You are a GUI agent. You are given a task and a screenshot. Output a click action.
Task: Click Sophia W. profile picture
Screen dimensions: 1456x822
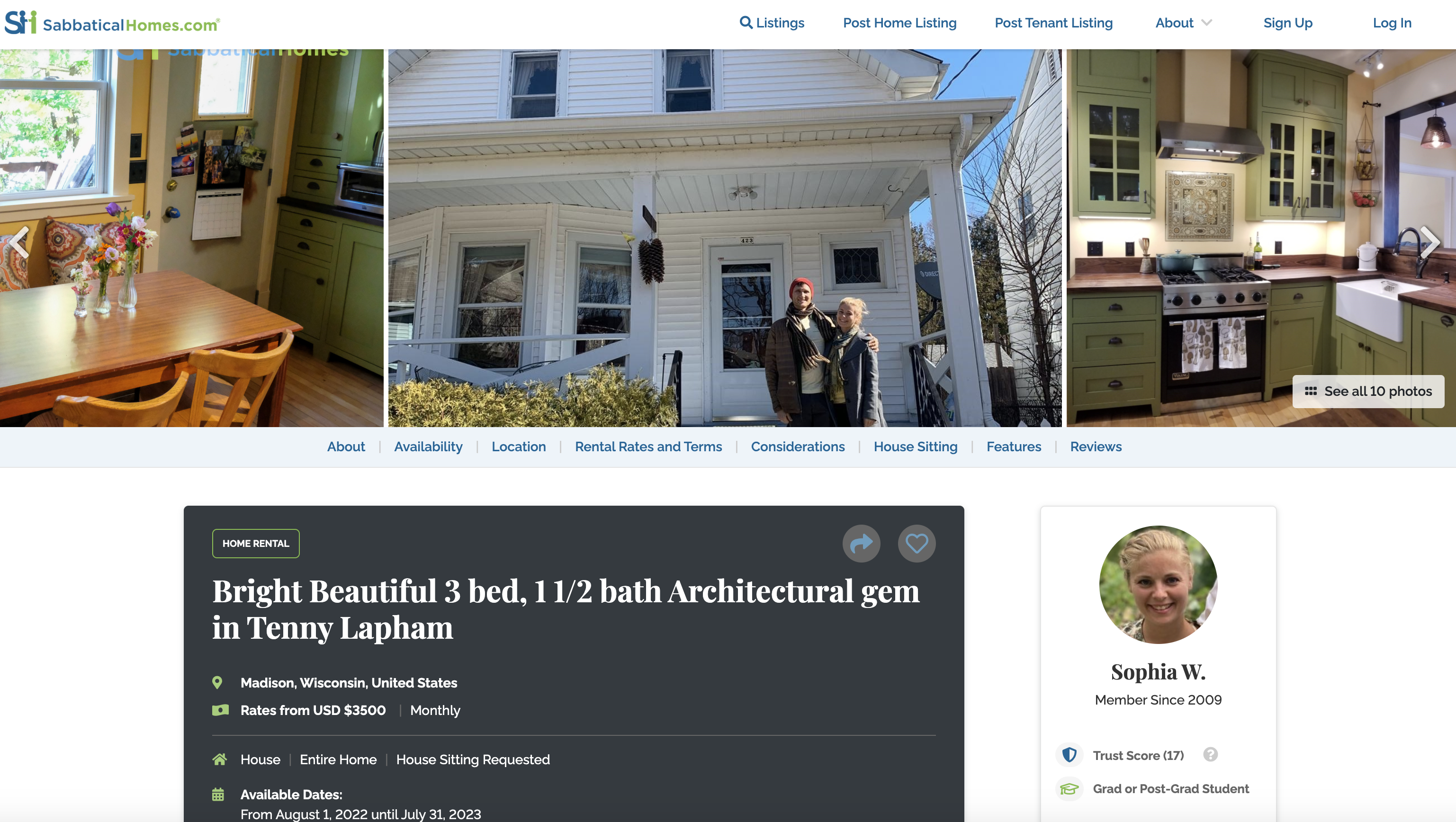[x=1158, y=585]
